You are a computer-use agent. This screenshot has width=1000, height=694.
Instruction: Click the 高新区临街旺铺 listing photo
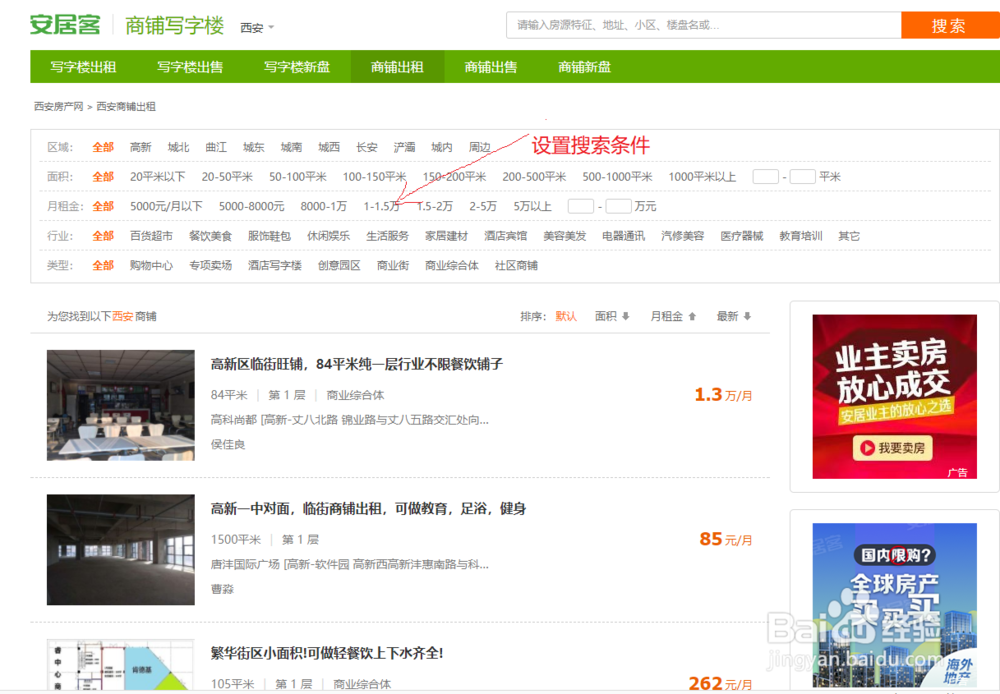pos(121,405)
